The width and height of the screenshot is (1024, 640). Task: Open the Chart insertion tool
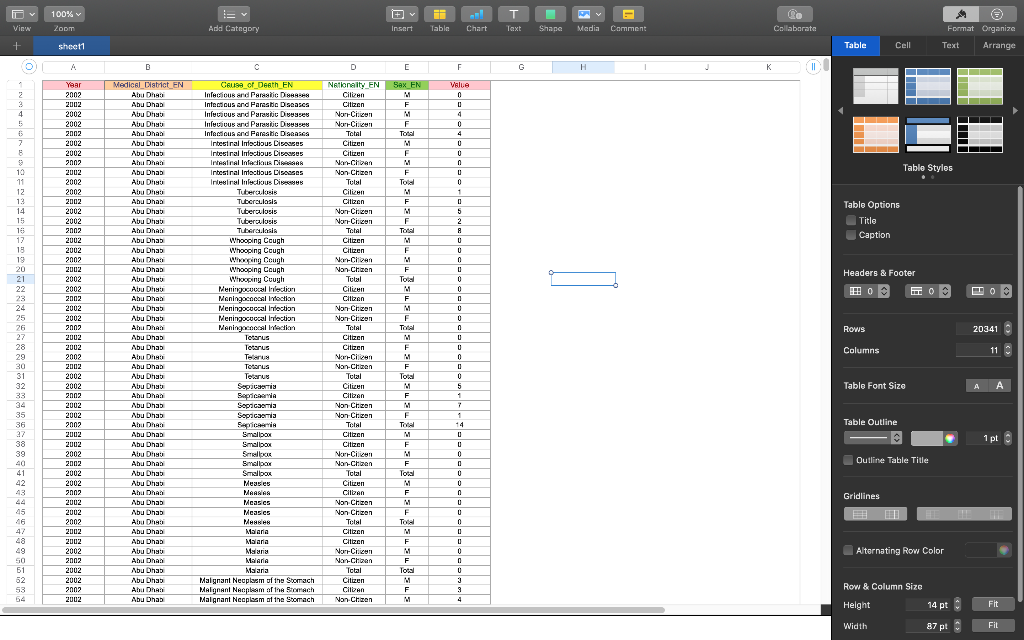476,14
